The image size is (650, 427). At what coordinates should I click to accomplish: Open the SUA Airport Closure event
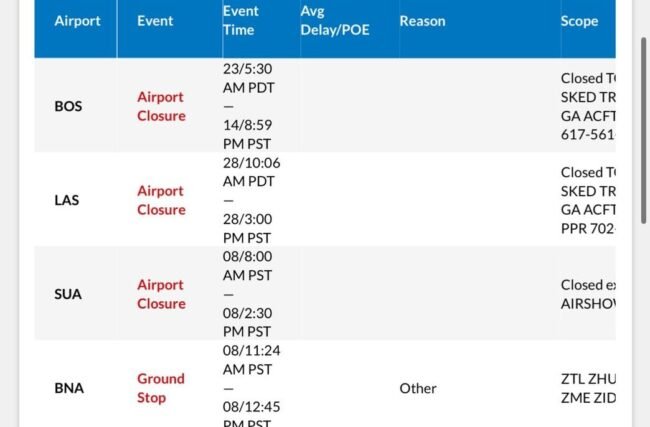(161, 294)
